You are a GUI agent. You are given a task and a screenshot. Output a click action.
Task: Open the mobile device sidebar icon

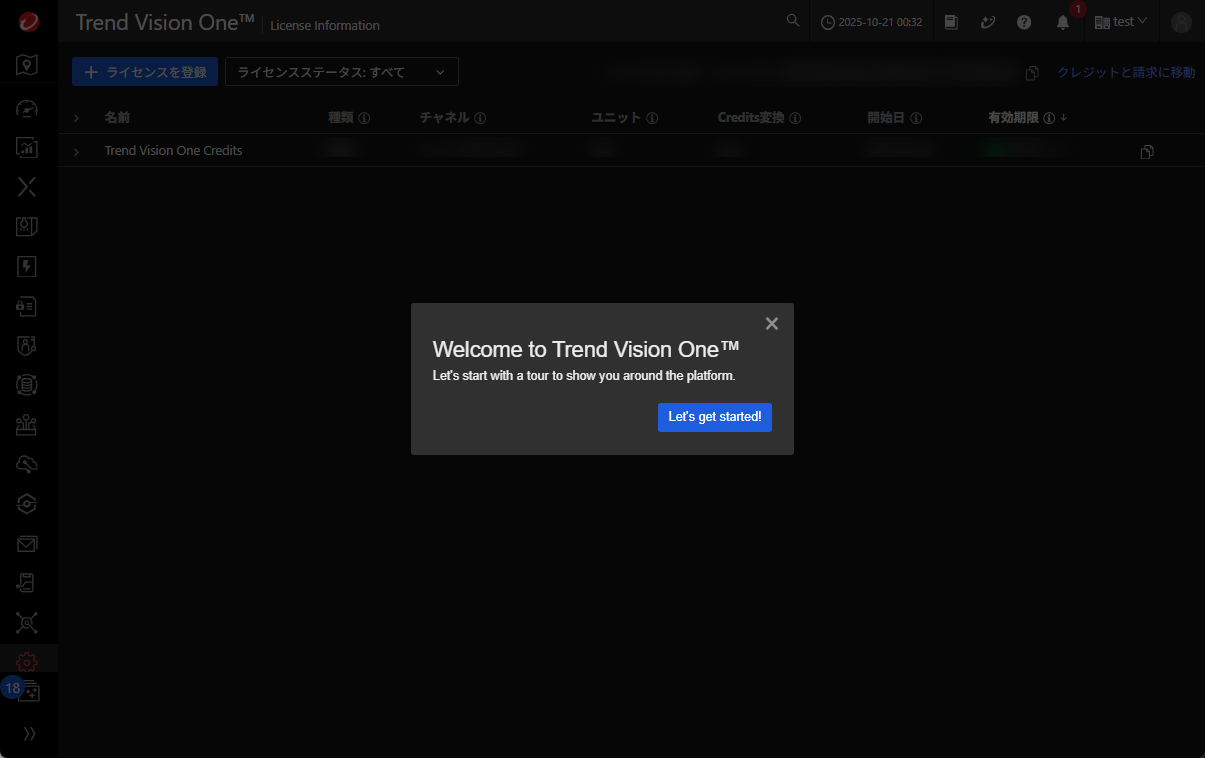(x=28, y=583)
